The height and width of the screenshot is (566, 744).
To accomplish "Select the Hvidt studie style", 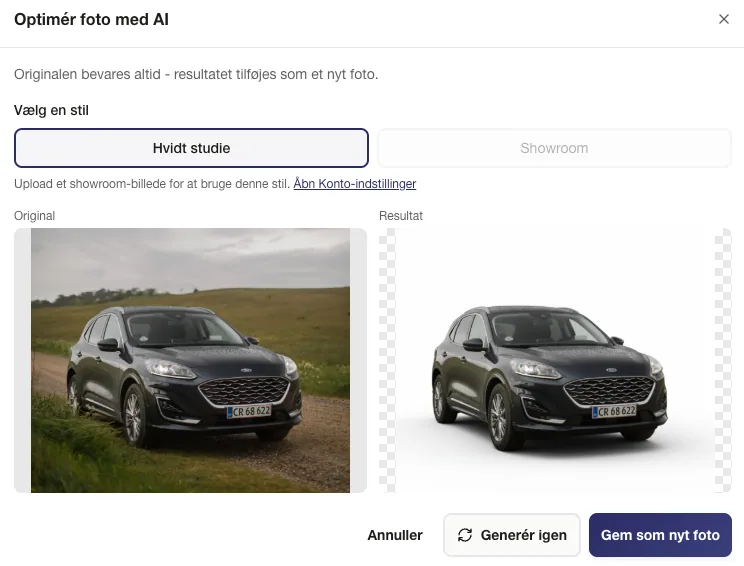I will pyautogui.click(x=191, y=148).
